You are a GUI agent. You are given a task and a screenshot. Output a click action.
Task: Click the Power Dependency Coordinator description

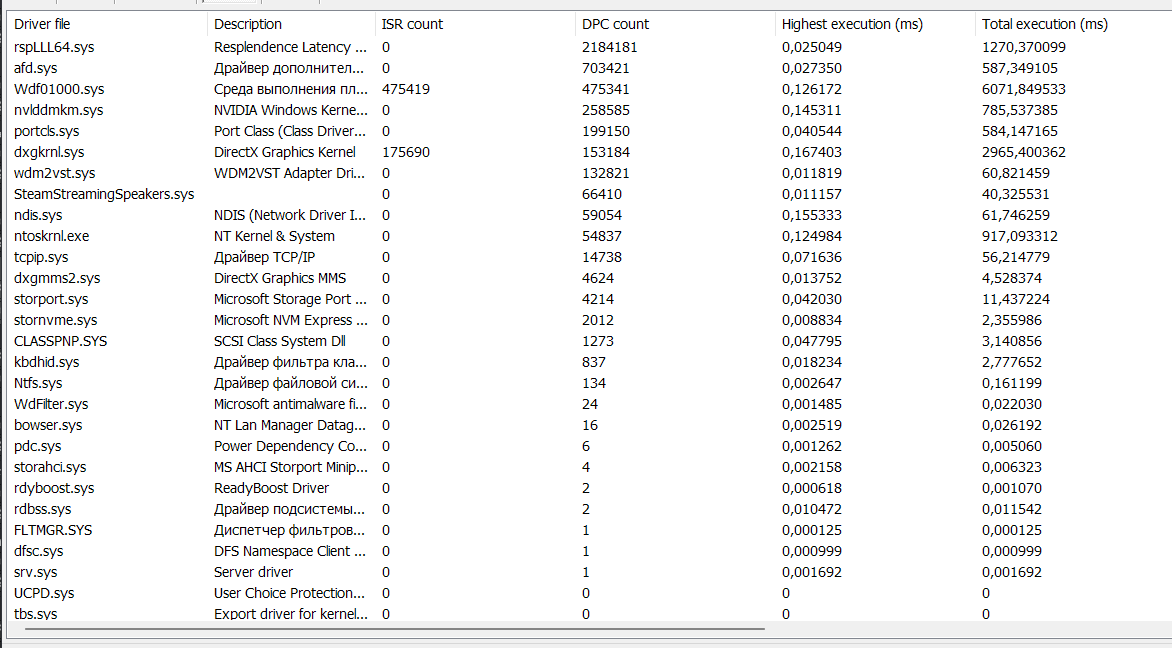click(x=290, y=445)
